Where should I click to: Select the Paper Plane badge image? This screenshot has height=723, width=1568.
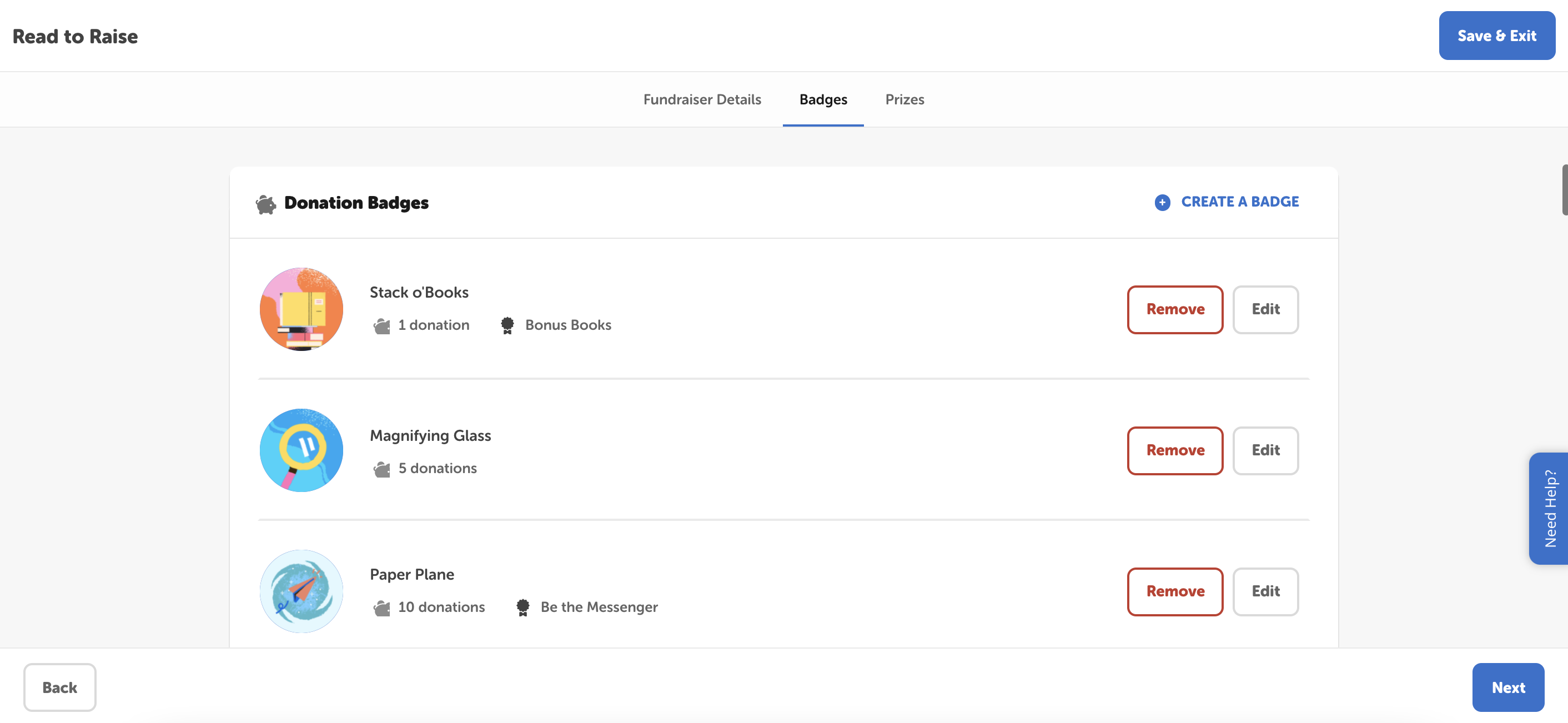(301, 591)
